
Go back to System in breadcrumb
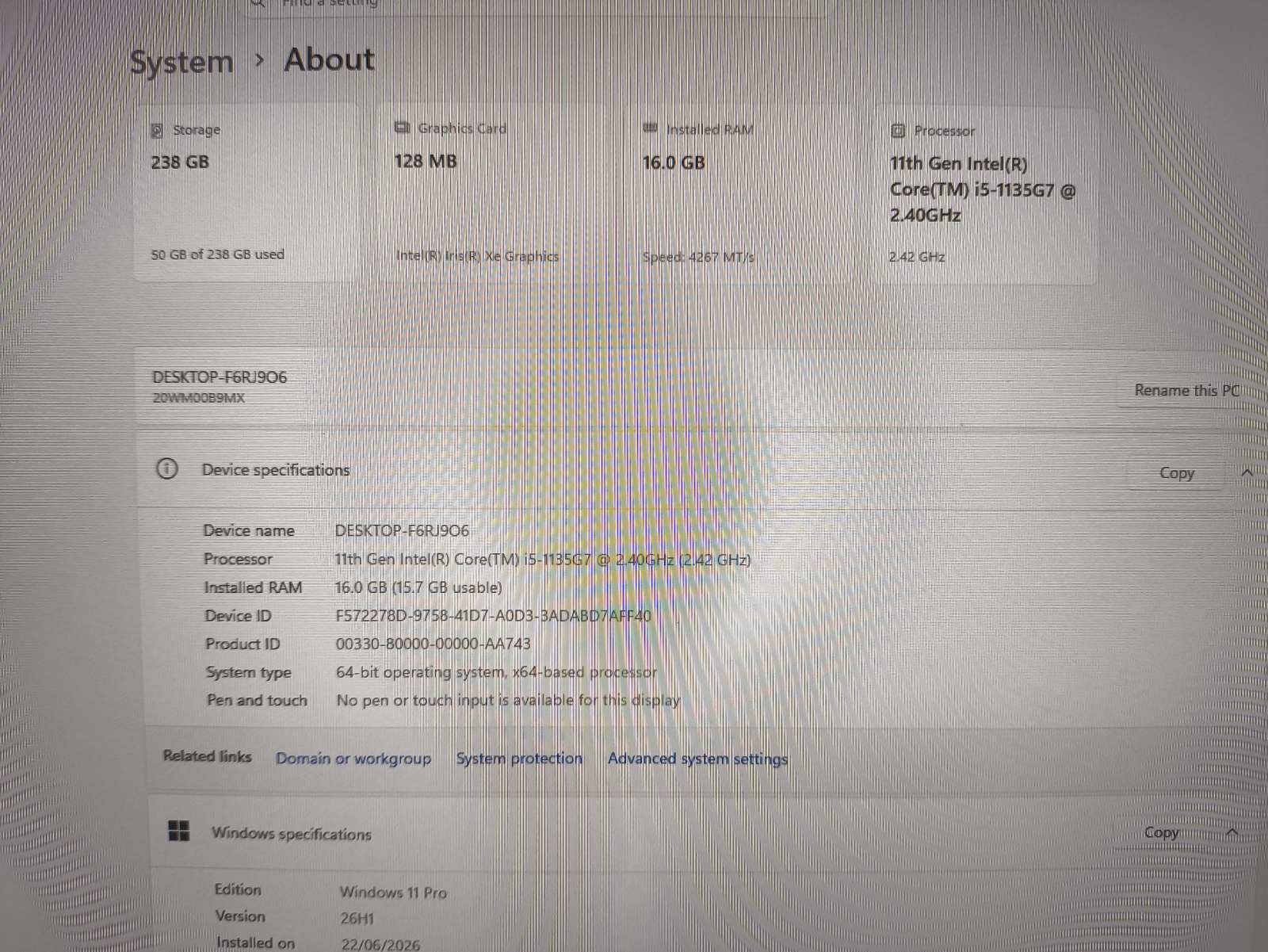[x=181, y=62]
